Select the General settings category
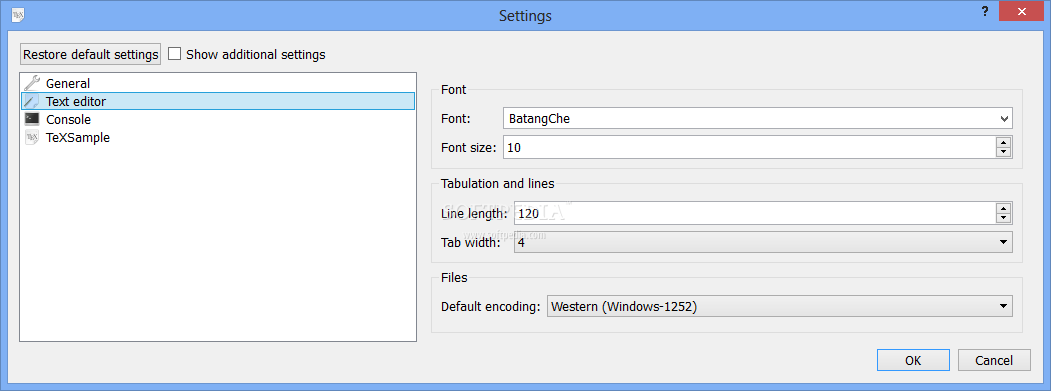Viewport: 1051px width, 391px height. (218, 83)
